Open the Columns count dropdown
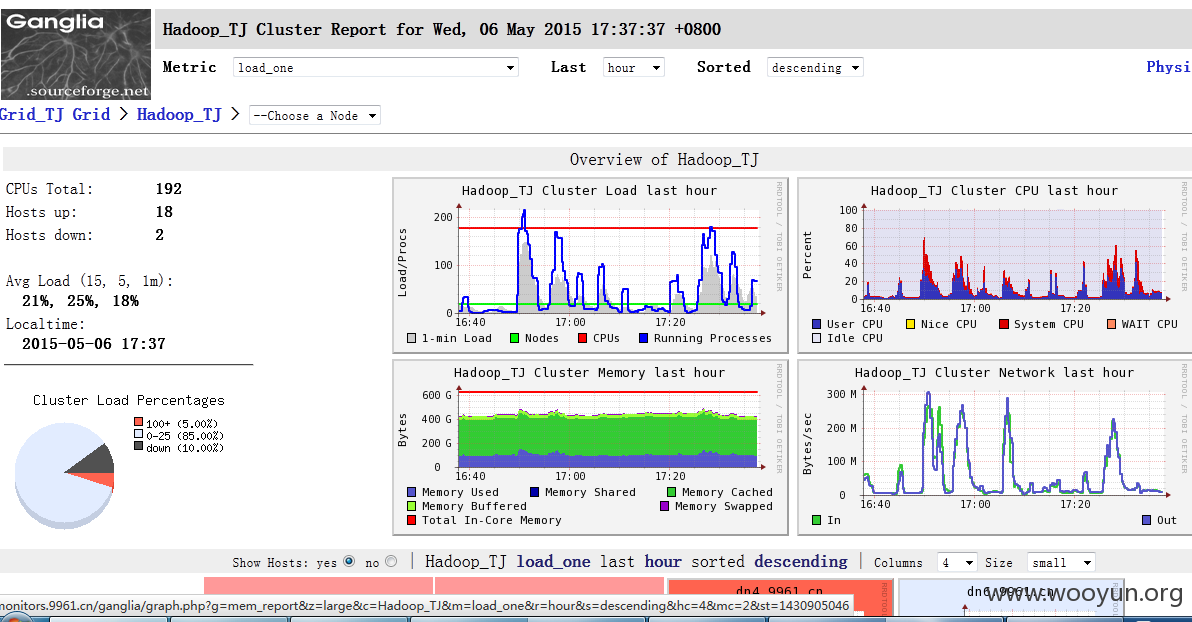The width and height of the screenshot is (1192, 622). click(957, 563)
